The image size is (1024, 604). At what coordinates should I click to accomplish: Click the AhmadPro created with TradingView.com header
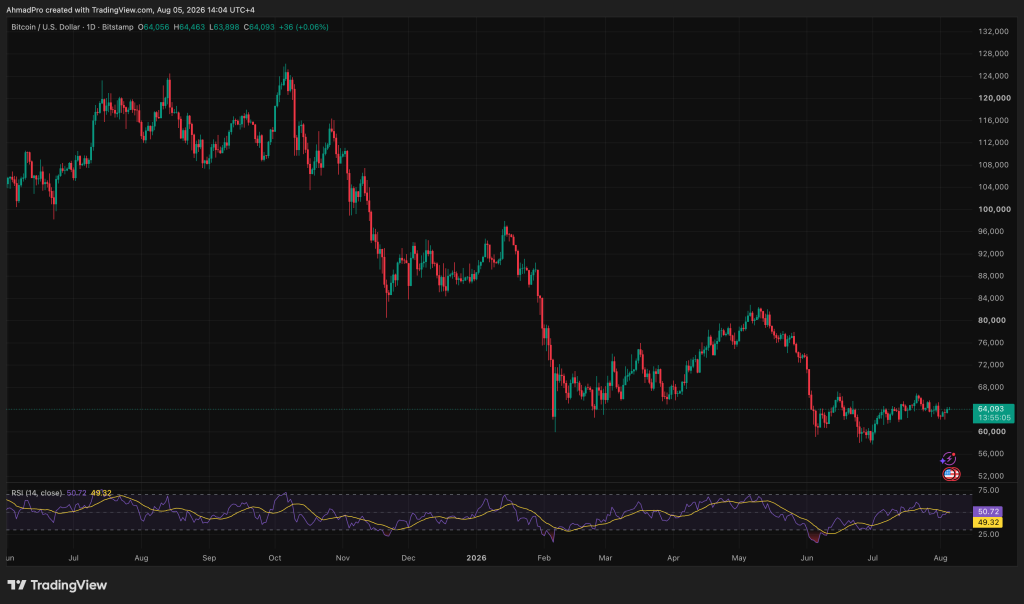pyautogui.click(x=131, y=10)
